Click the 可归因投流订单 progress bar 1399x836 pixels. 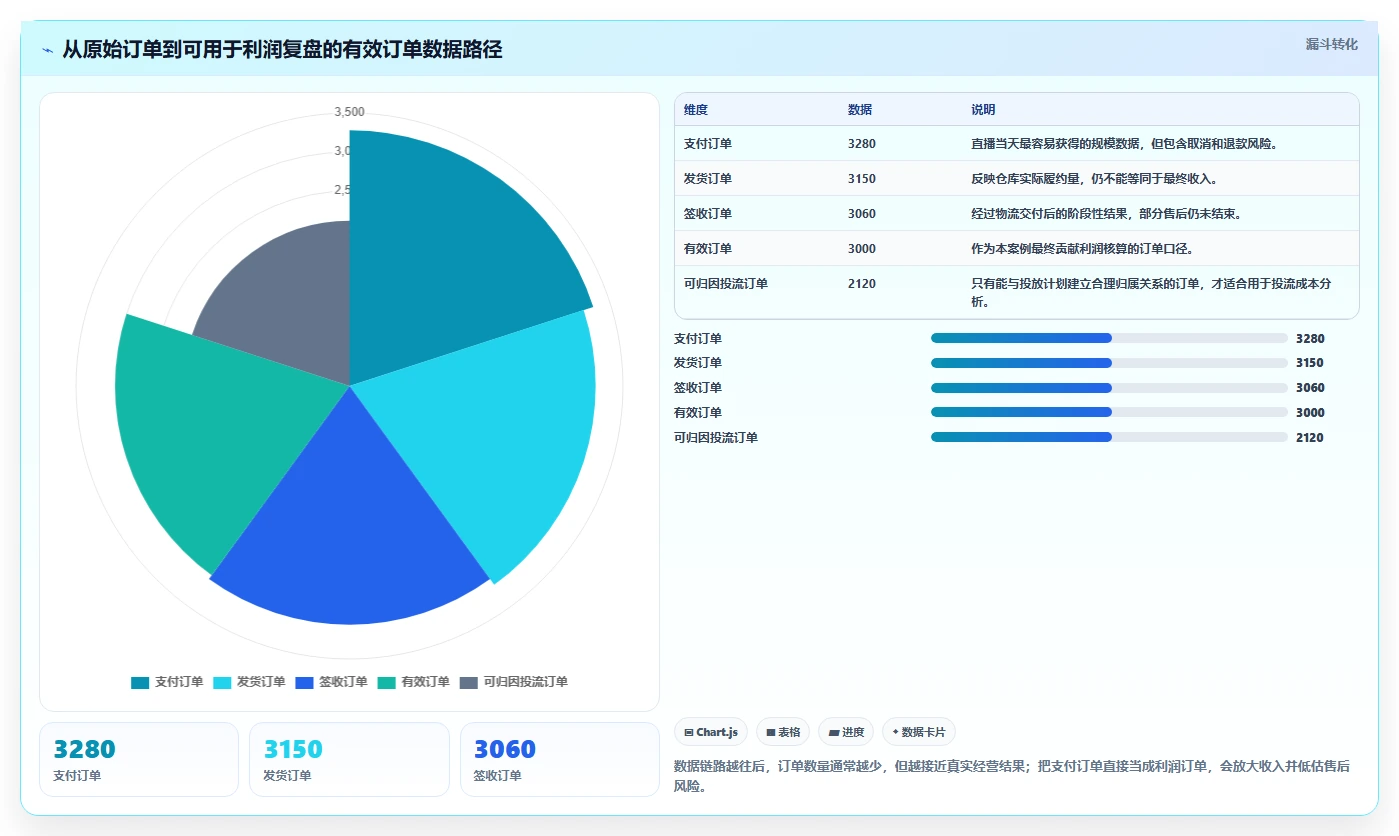[1109, 437]
